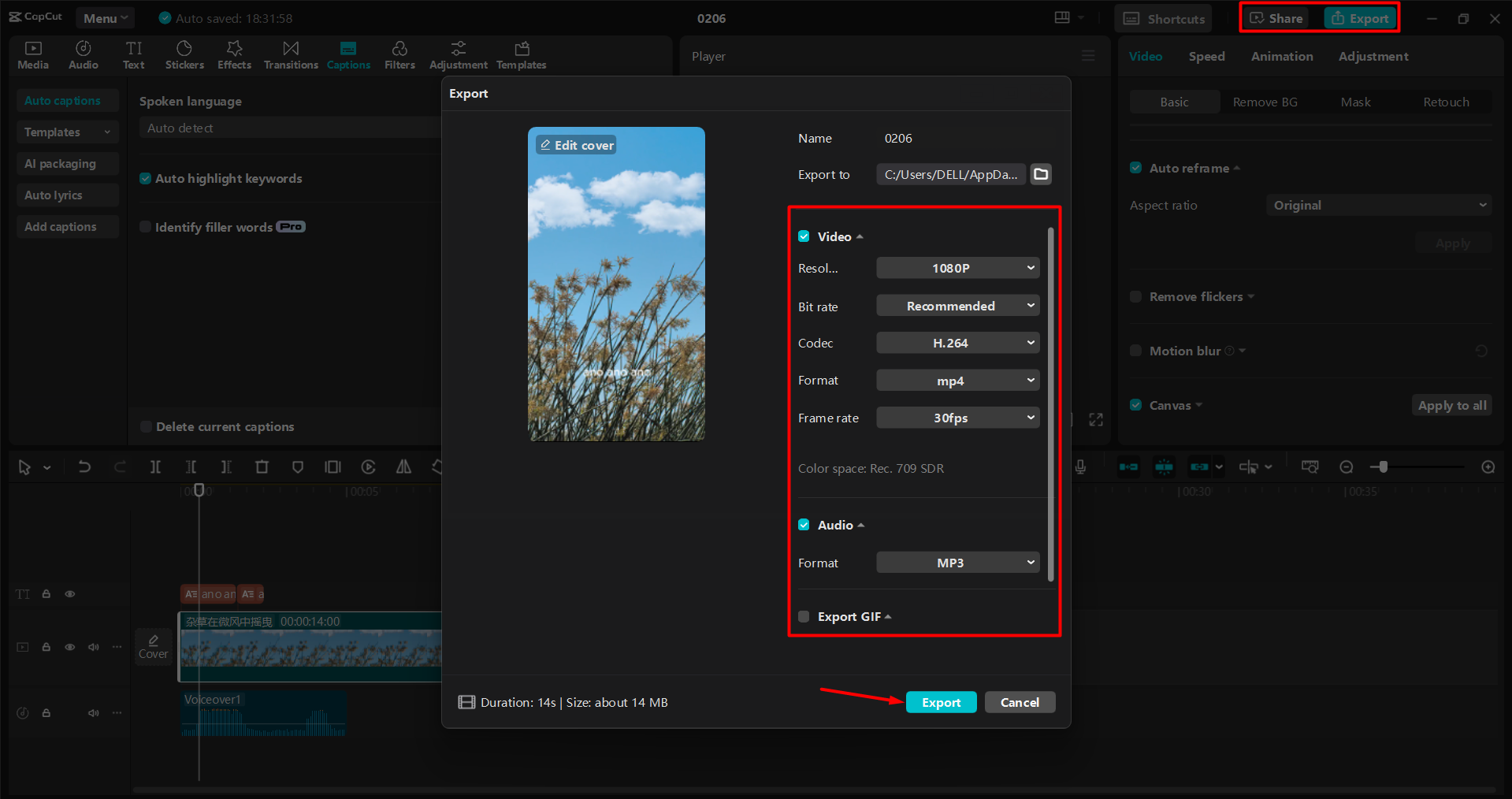Click Cancel to dismiss the export dialog
Image resolution: width=1512 pixels, height=799 pixels.
[1020, 702]
